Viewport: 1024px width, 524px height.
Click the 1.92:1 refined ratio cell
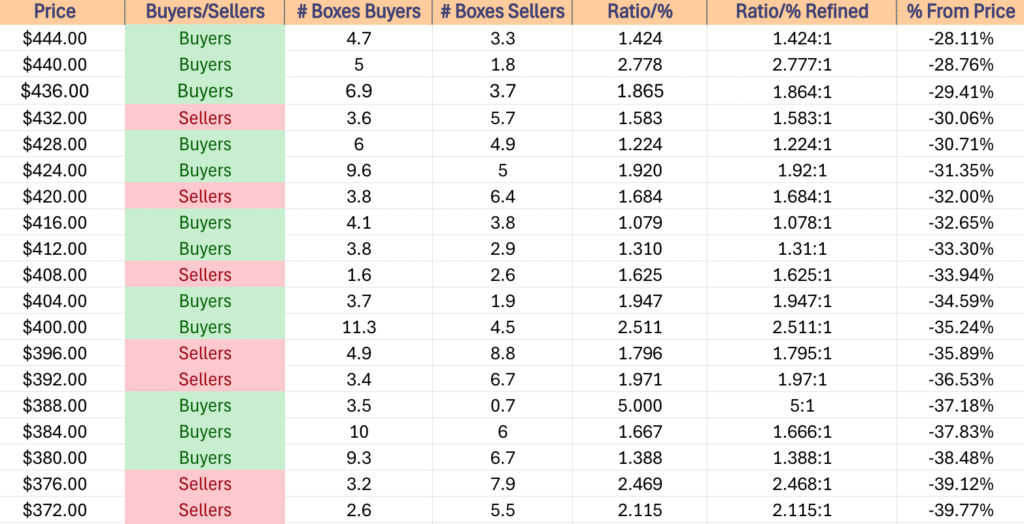[x=802, y=170]
